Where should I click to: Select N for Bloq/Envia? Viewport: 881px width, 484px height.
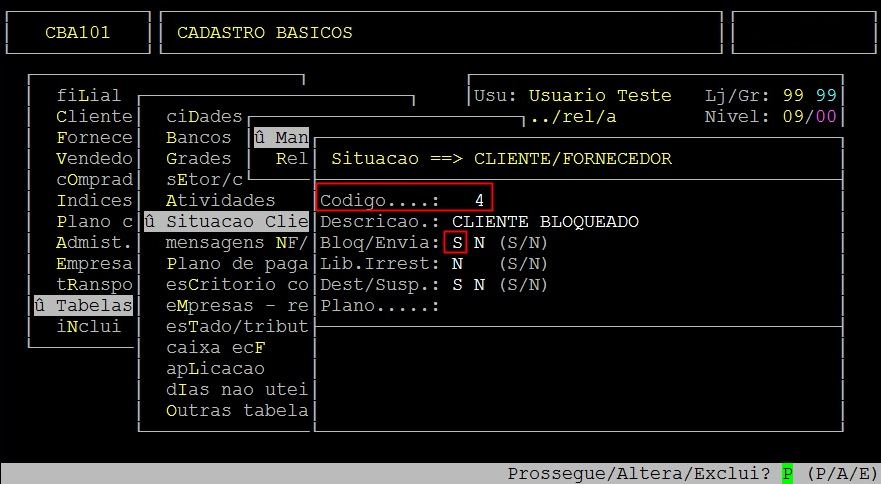[479, 243]
